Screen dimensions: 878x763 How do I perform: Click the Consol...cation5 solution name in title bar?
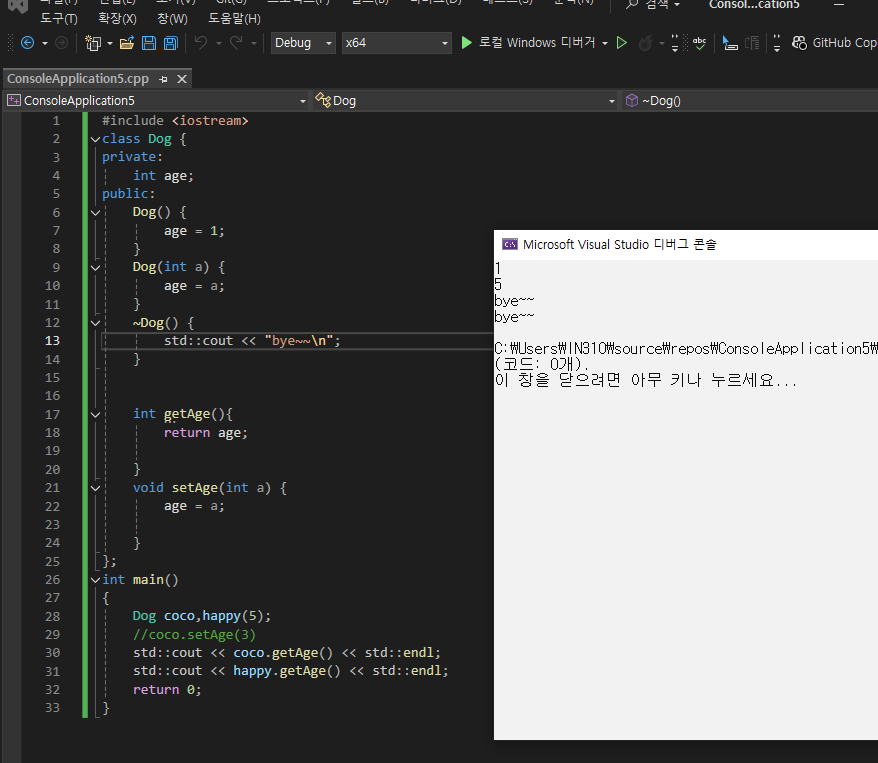point(754,5)
